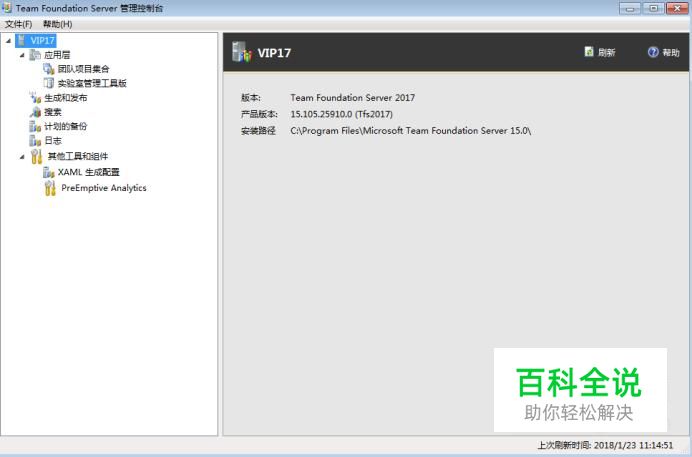
Task: Select 搜索 in the tree
Action: [x=53, y=112]
